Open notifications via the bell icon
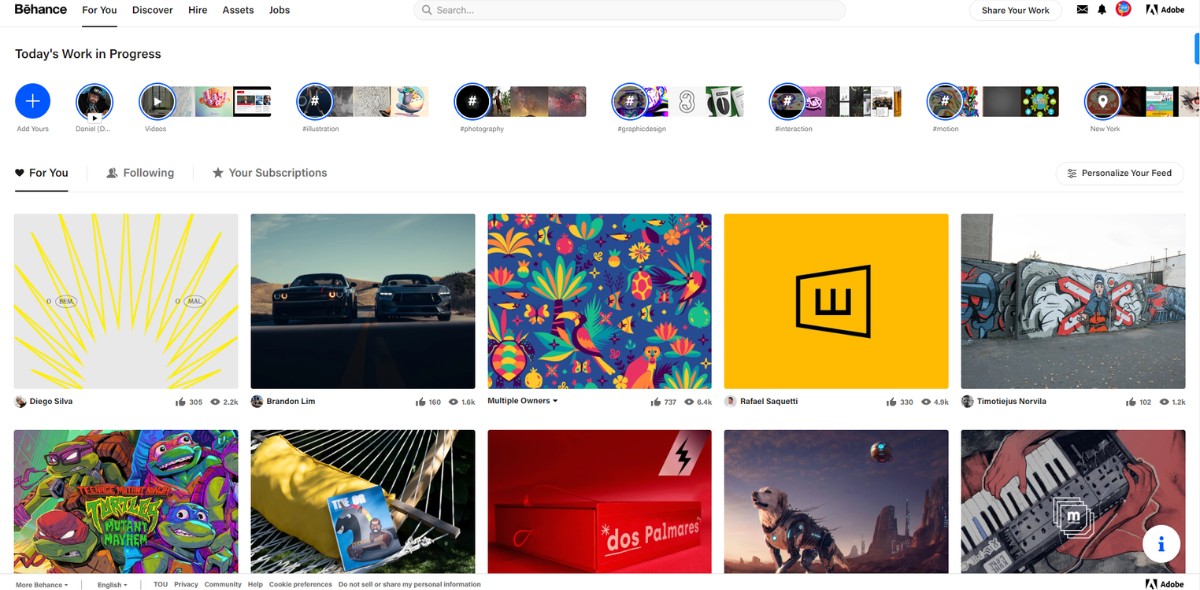Image resolution: width=1200 pixels, height=590 pixels. pos(1103,9)
